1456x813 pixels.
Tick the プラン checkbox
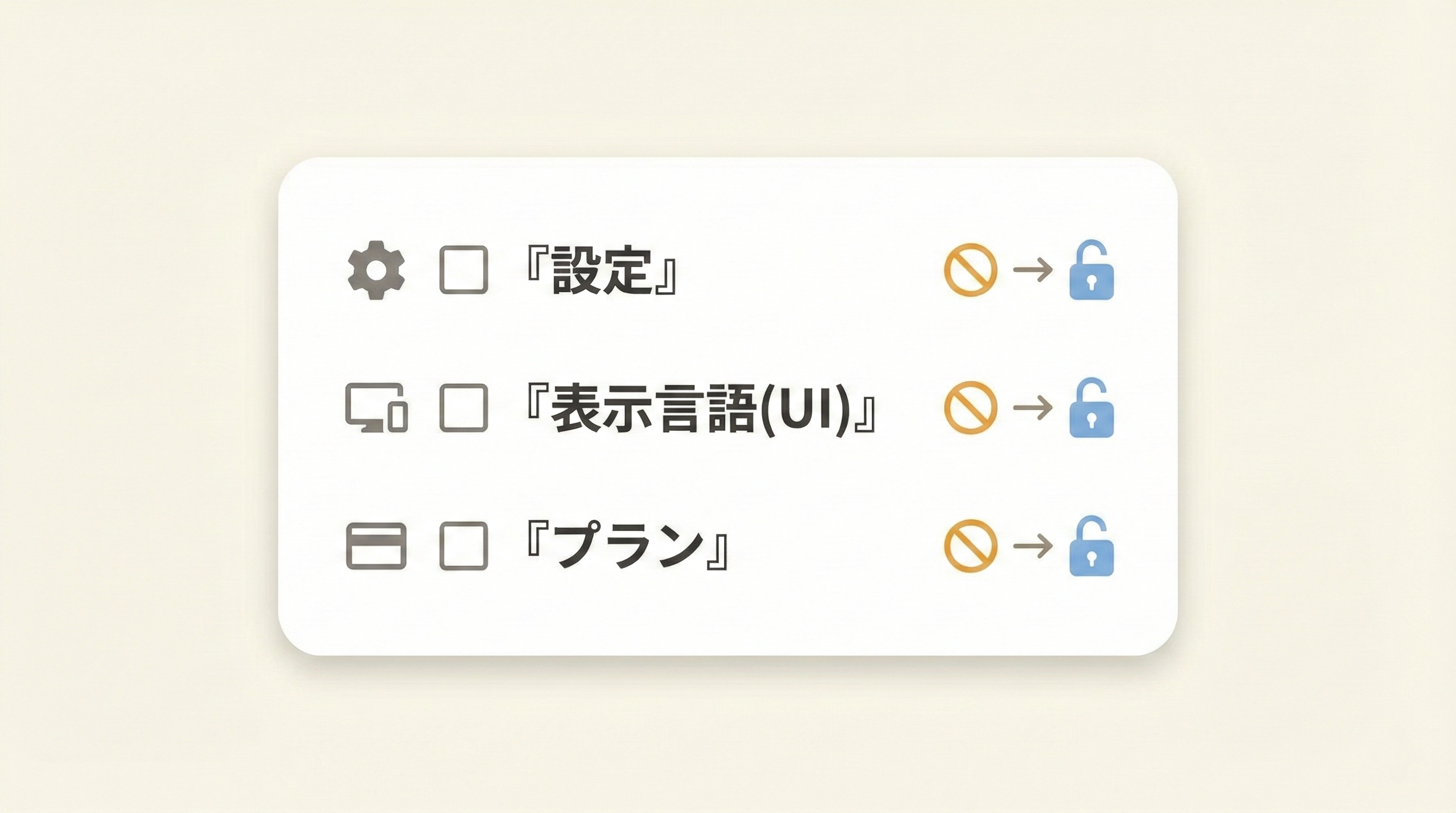463,546
